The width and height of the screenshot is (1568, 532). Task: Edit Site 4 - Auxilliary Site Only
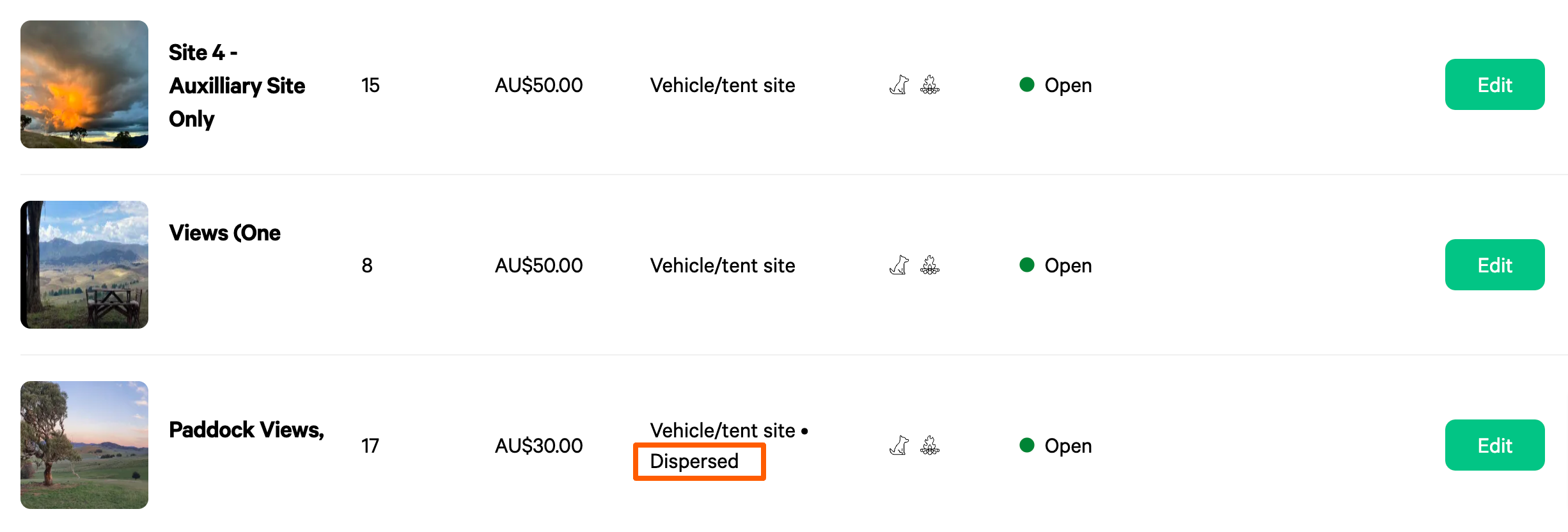(x=1494, y=84)
